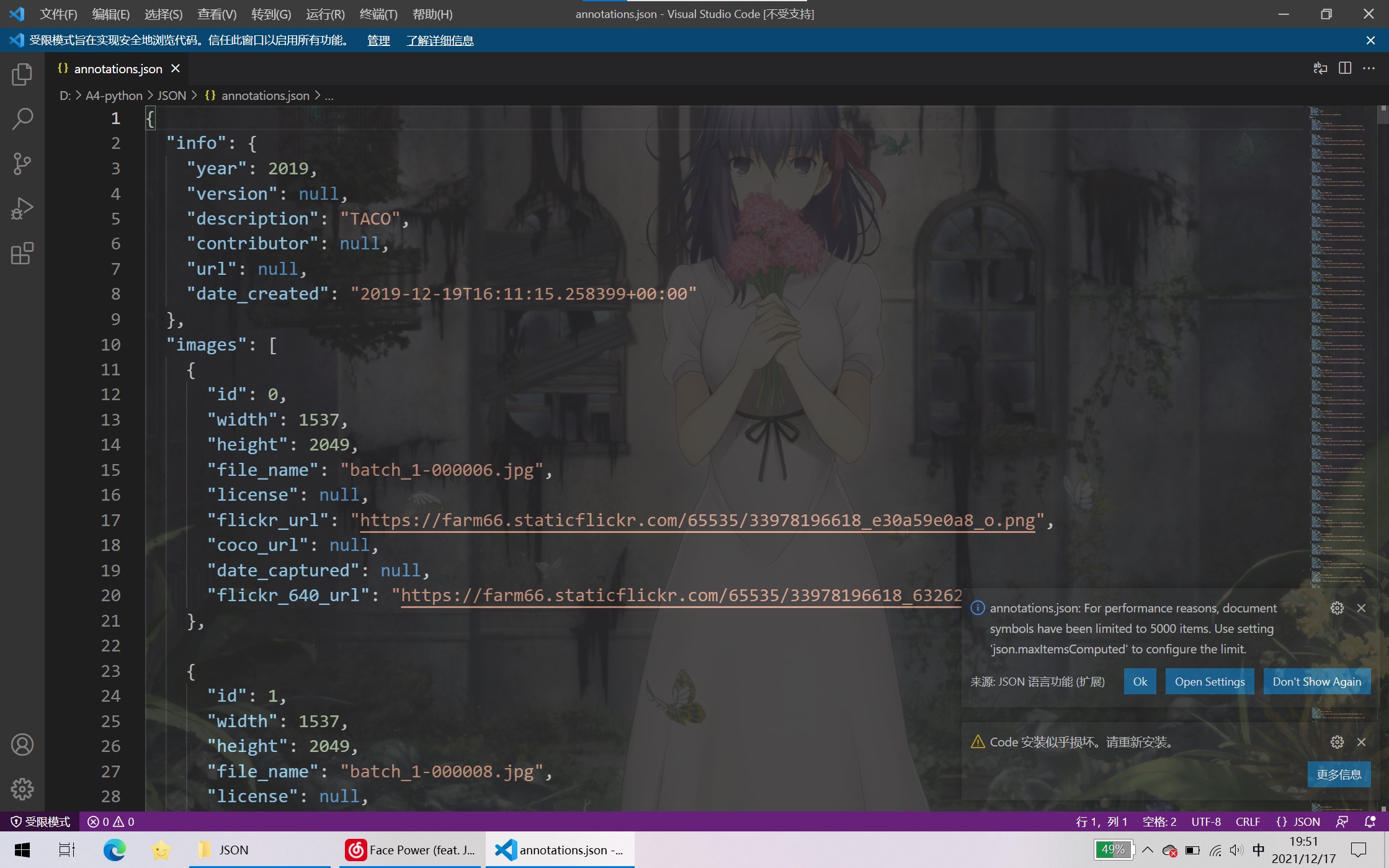This screenshot has height=868, width=1389.
Task: Open the 文件(F) menu
Action: tap(58, 14)
